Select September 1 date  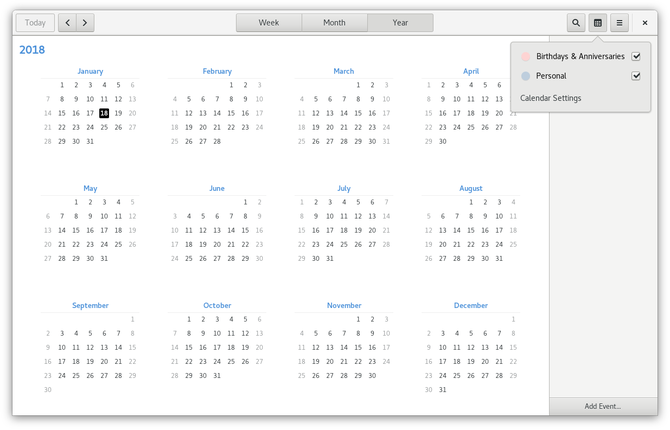pos(132,319)
